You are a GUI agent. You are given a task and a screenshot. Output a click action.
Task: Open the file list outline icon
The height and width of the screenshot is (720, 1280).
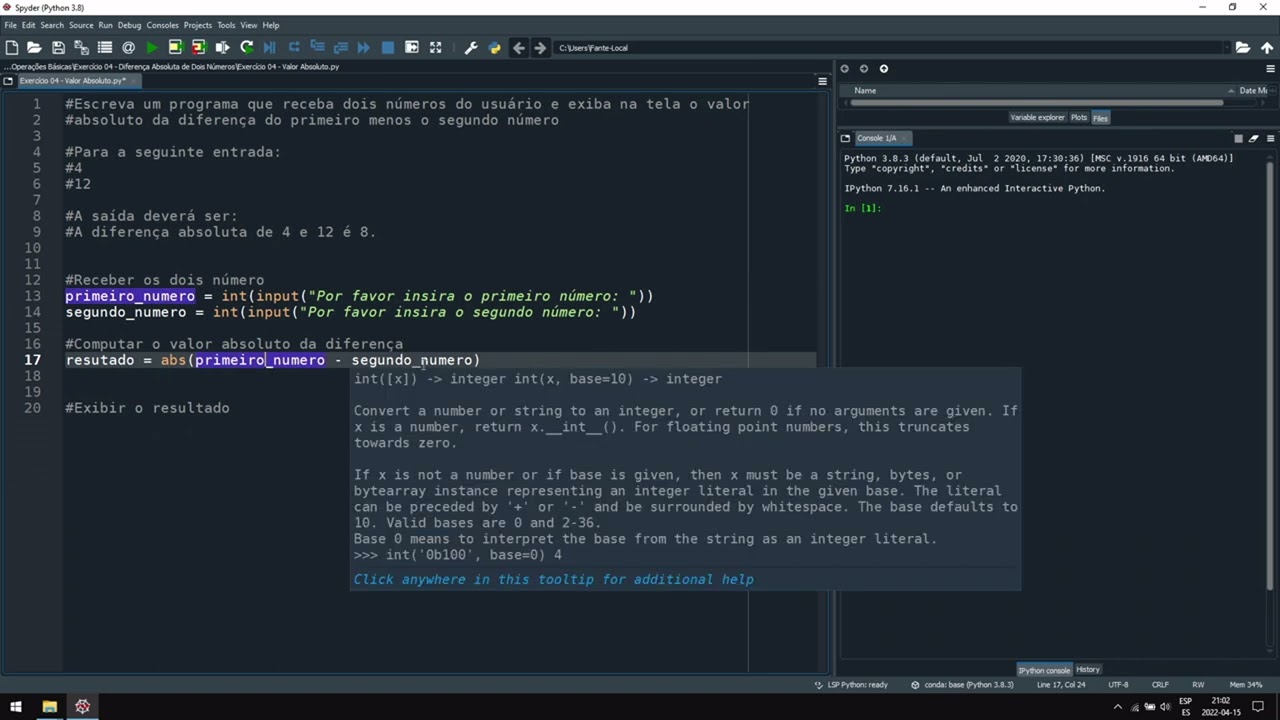[x=104, y=47]
